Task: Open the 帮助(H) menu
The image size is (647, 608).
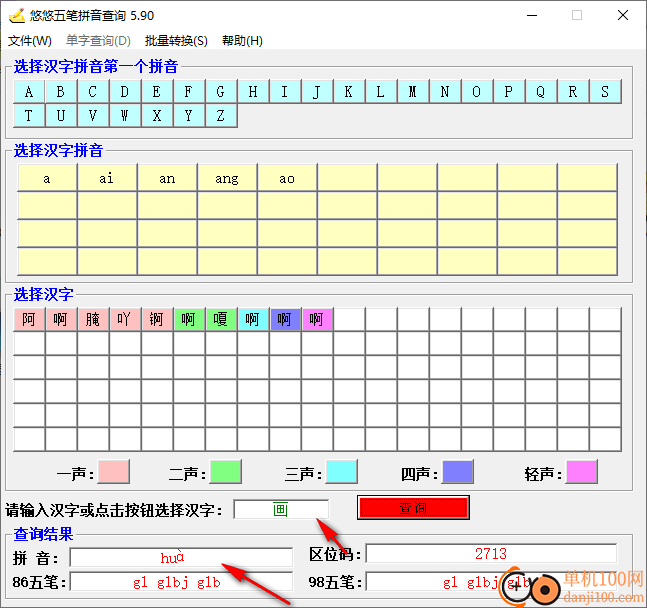Action: [x=242, y=41]
